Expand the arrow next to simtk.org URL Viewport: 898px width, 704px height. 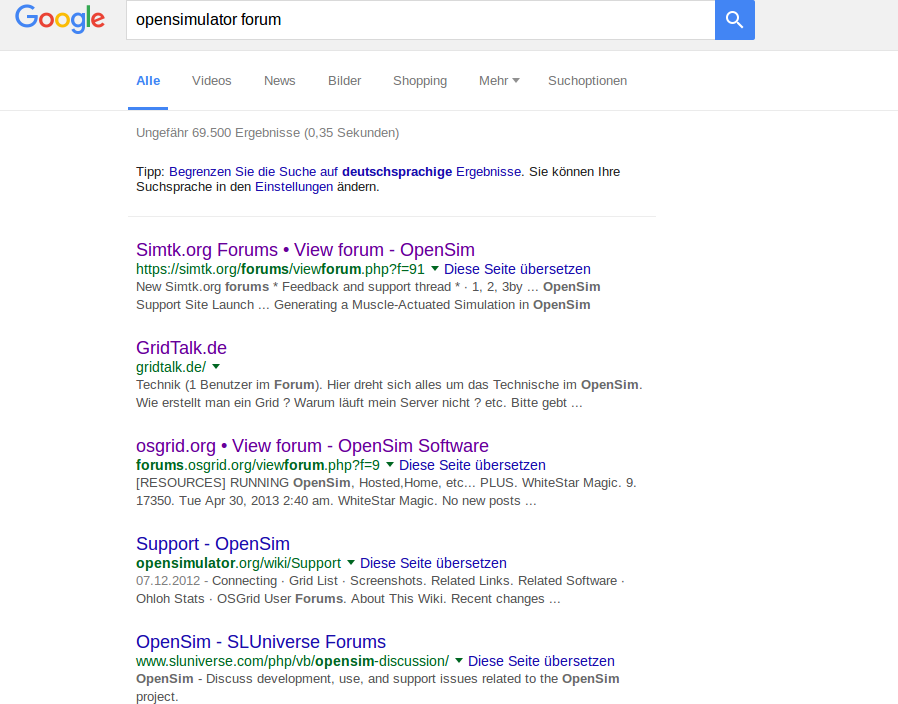click(x=435, y=269)
